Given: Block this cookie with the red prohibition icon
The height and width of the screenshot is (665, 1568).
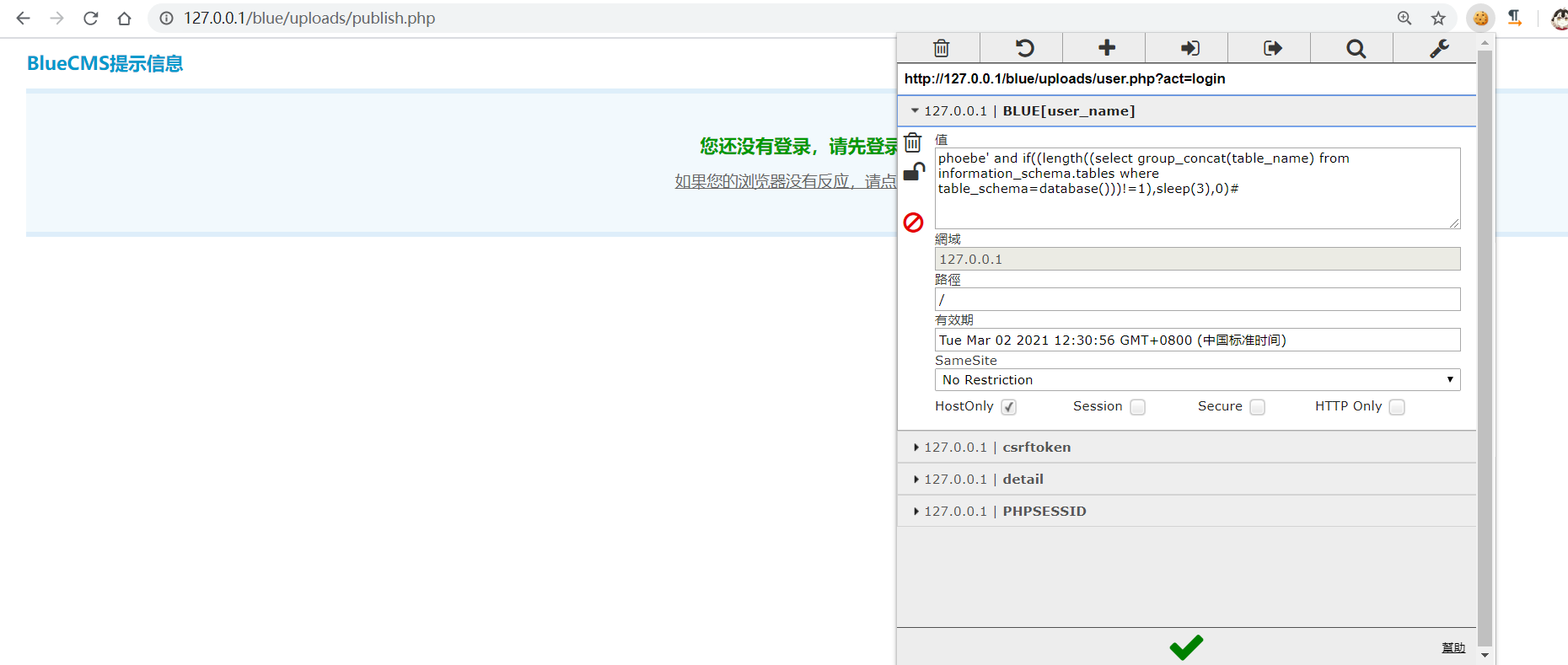Looking at the screenshot, I should coord(914,223).
